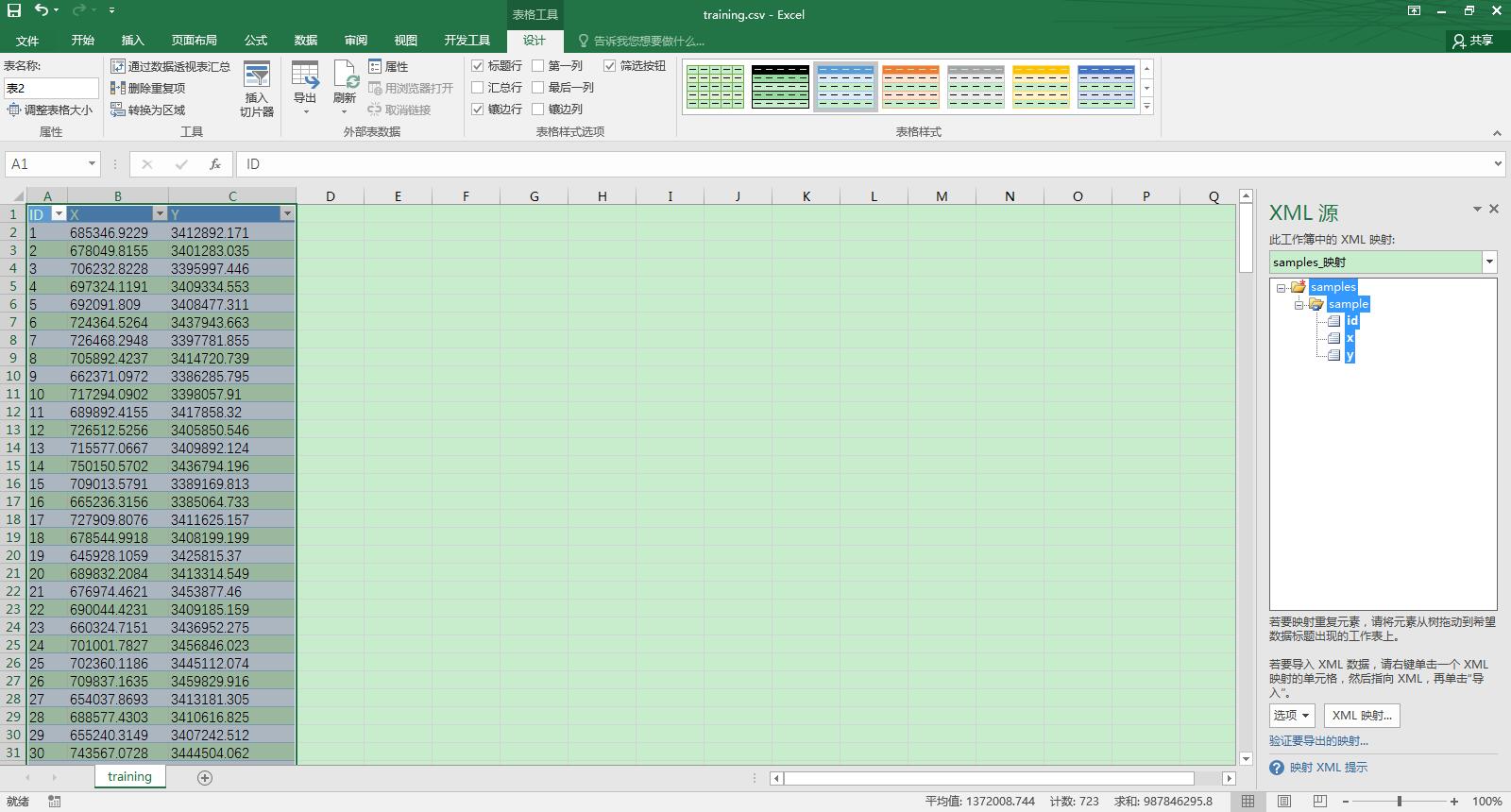Click the verify map for export link

tap(1318, 741)
